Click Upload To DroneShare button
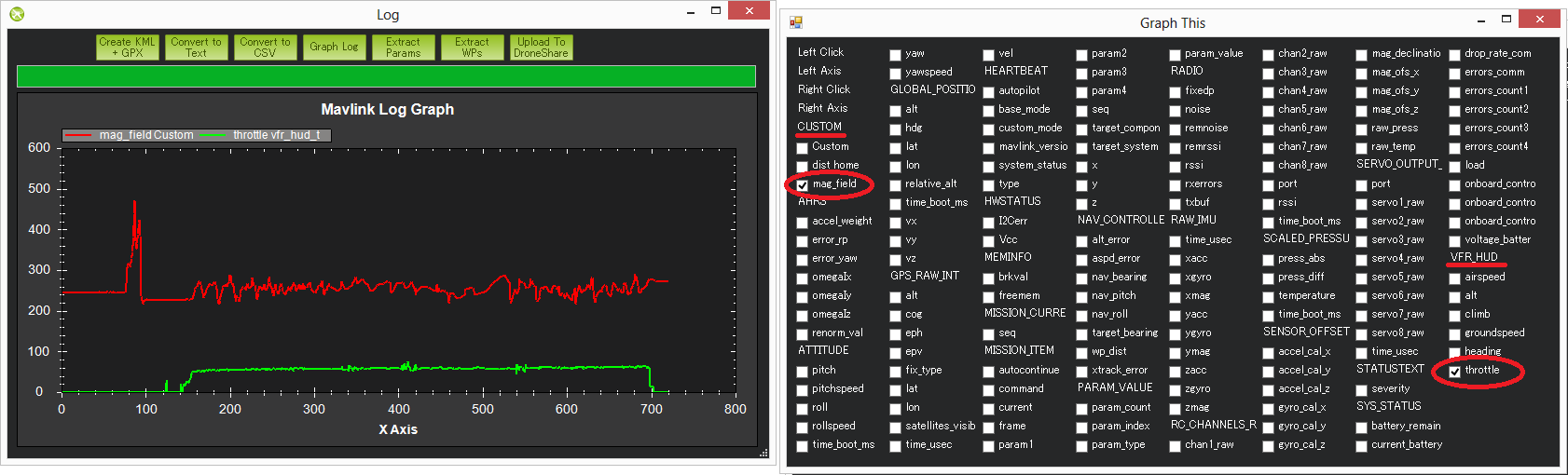The width and height of the screenshot is (1568, 475). point(541,47)
